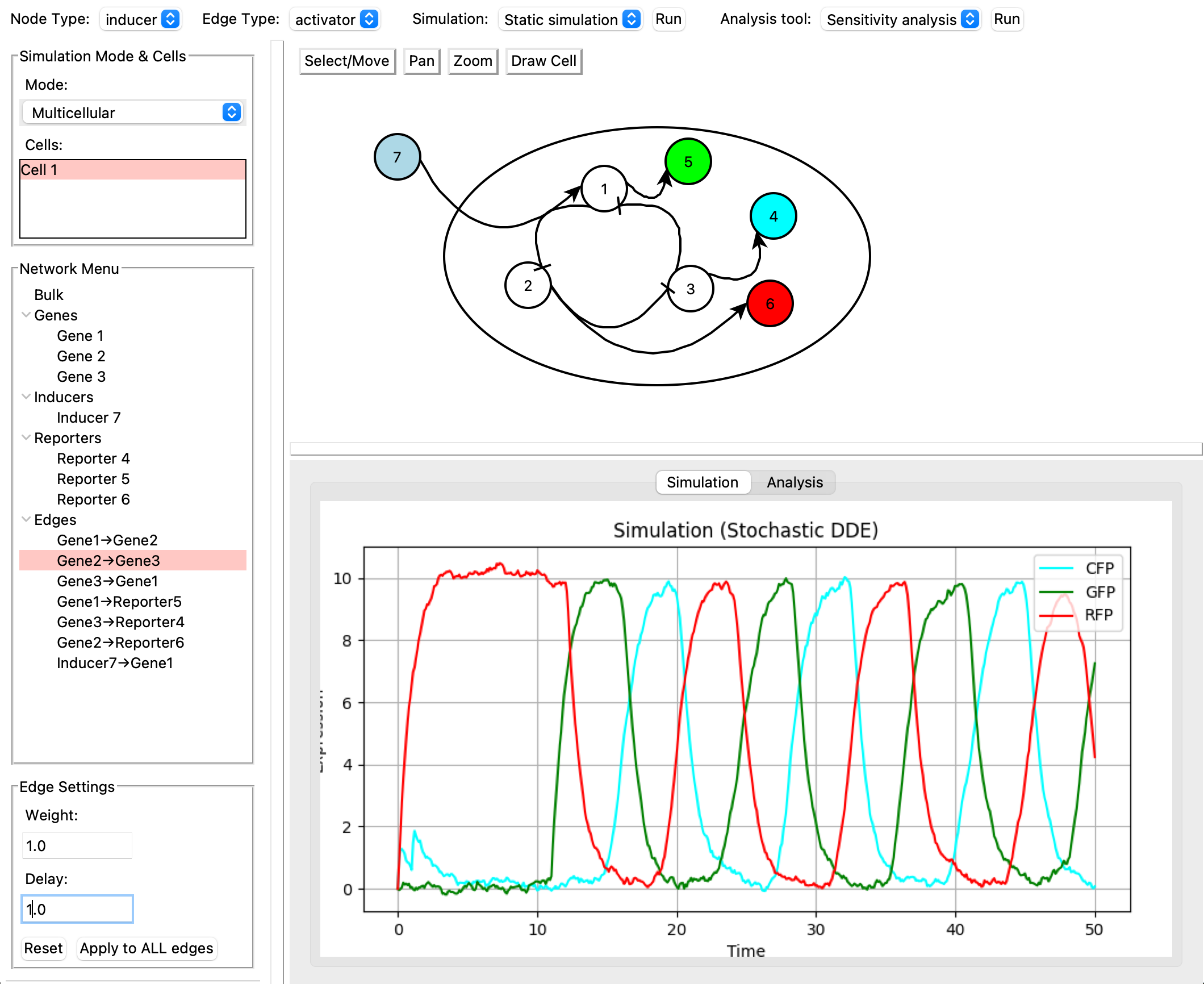The height and width of the screenshot is (984, 1204).
Task: Click the cyan reporter node 4
Action: point(773,216)
